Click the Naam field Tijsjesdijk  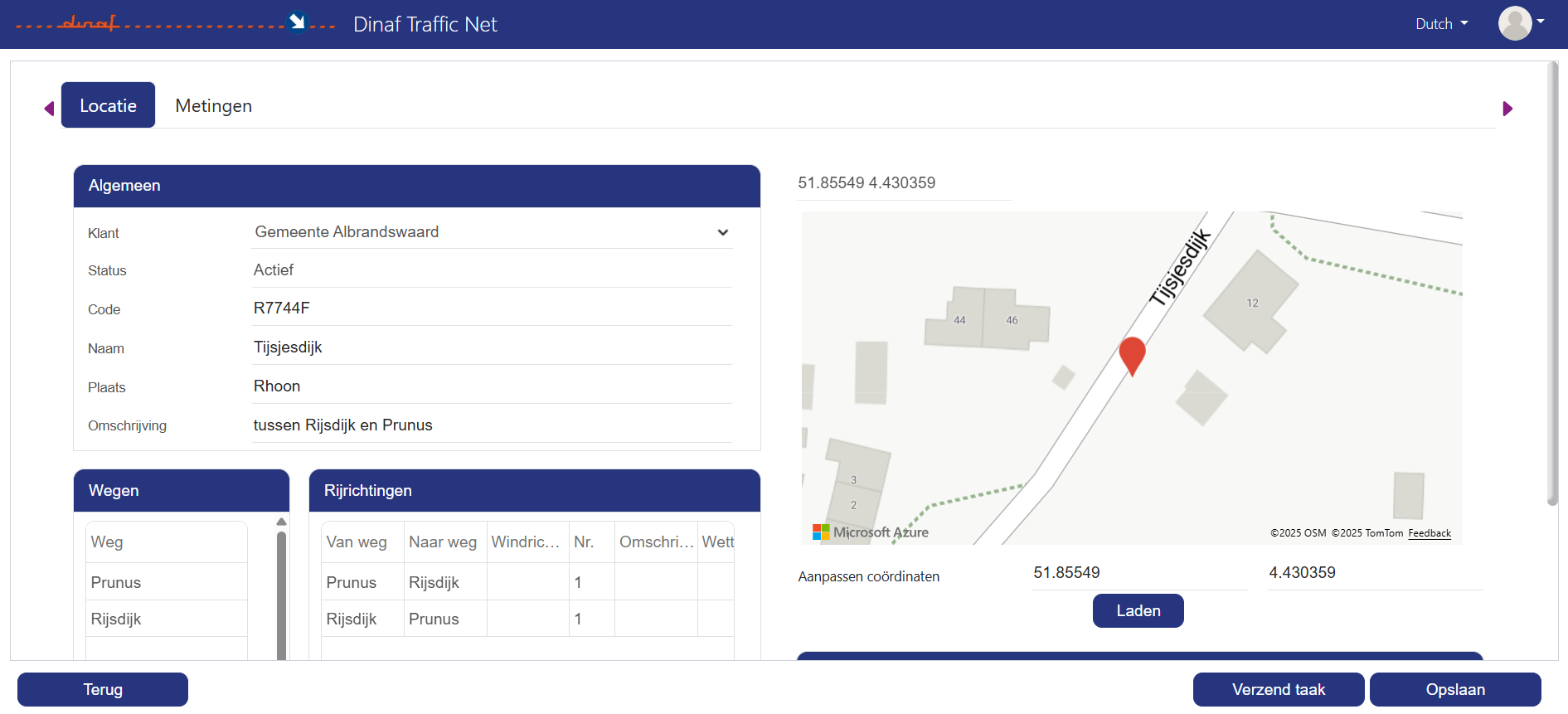pyautogui.click(x=493, y=347)
